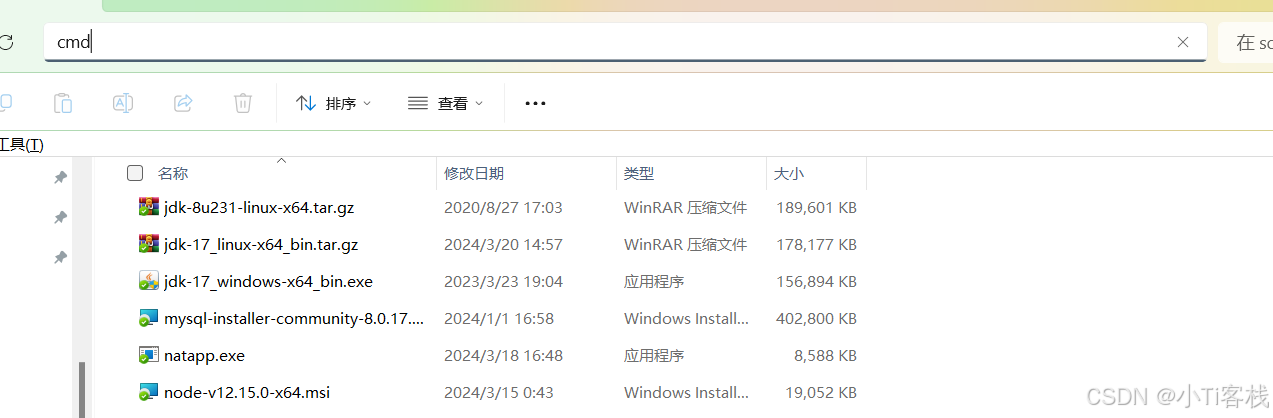Click date 2020/8/27 17:03
The image size is (1273, 418).
pos(503,208)
